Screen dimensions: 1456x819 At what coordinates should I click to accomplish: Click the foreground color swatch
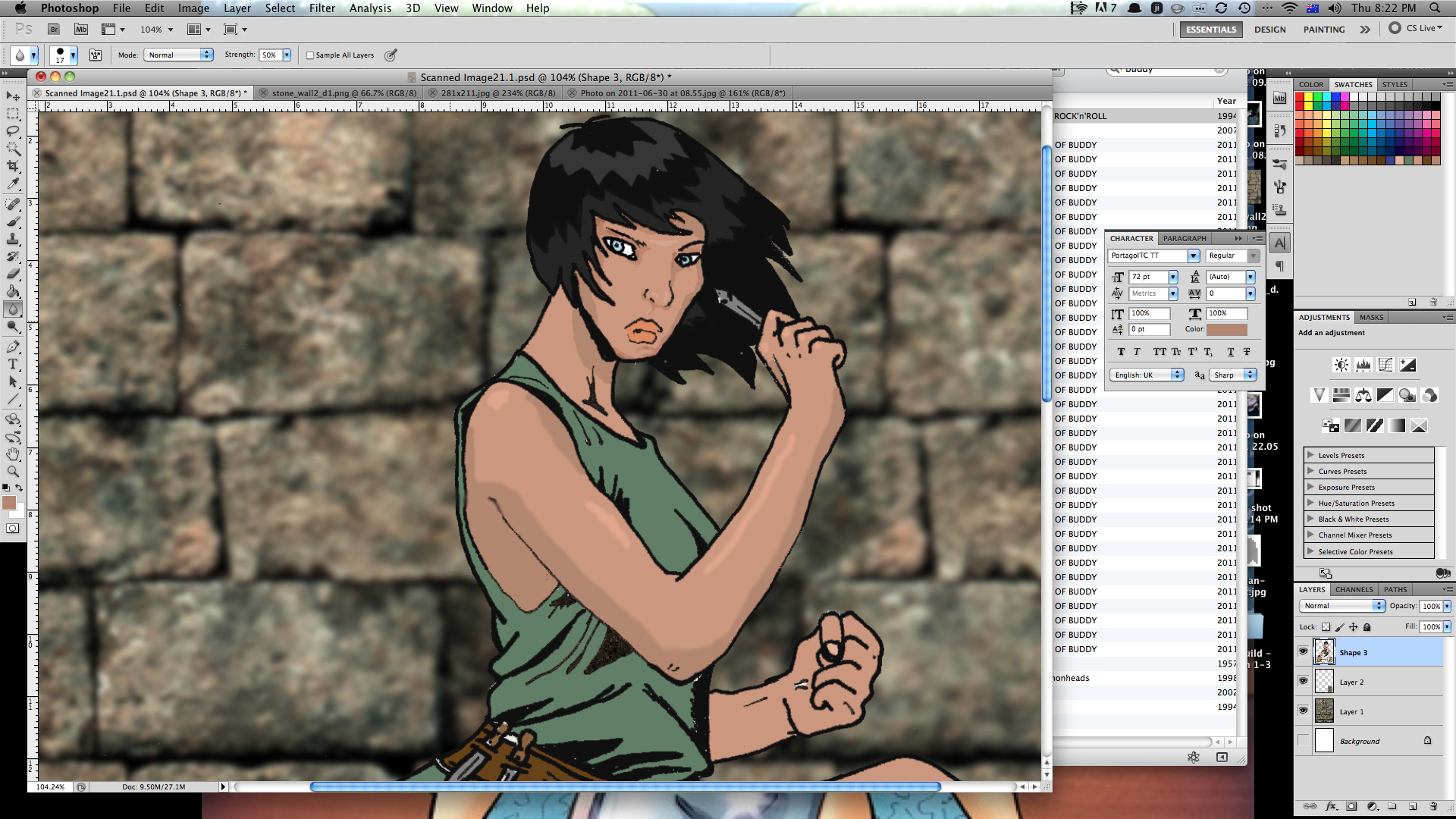pyautogui.click(x=9, y=503)
